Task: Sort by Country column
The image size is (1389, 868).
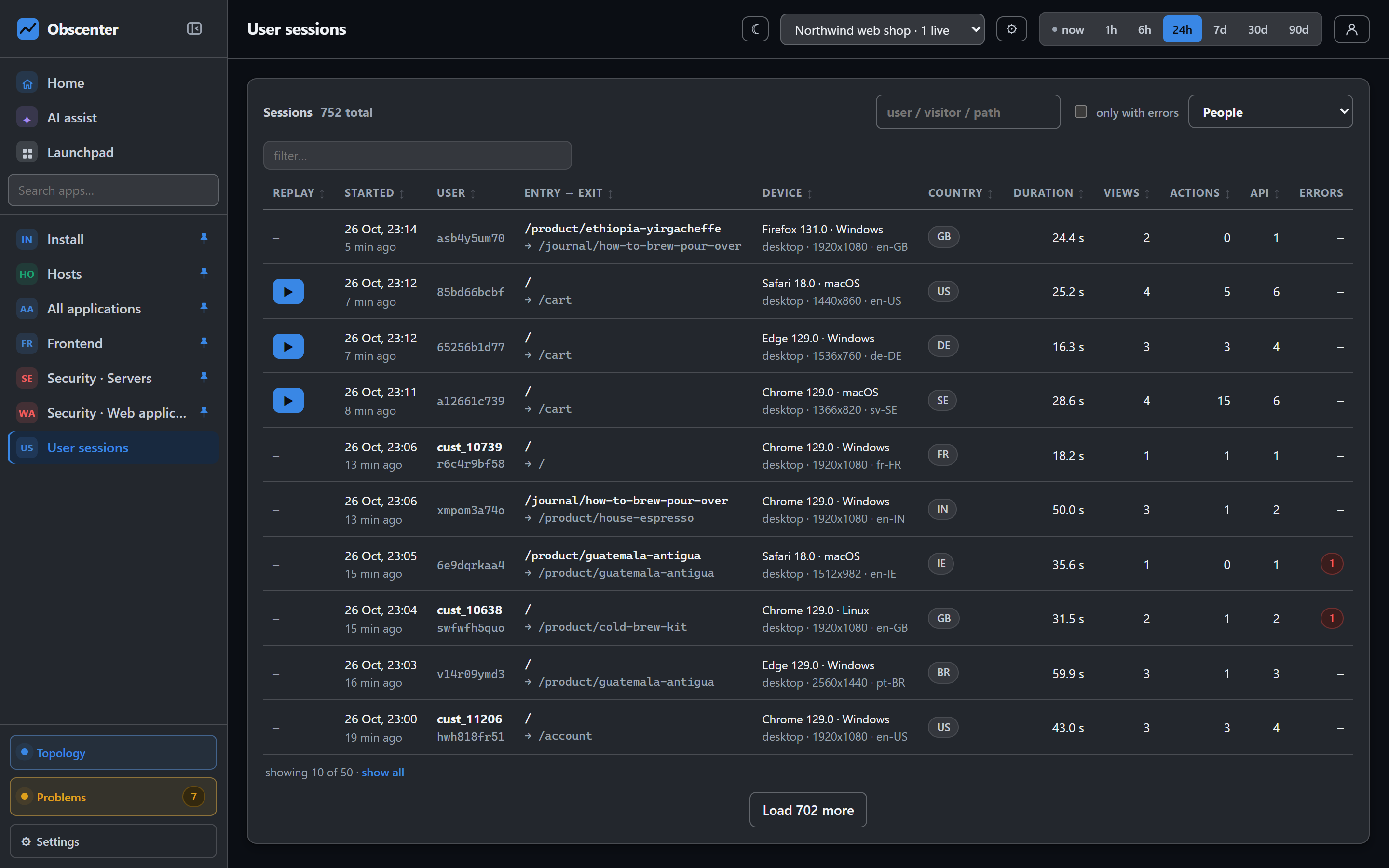Action: coord(960,193)
